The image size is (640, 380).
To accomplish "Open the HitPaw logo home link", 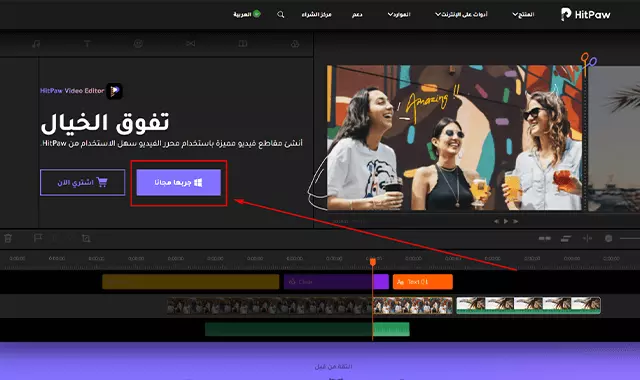I will pyautogui.click(x=585, y=14).
